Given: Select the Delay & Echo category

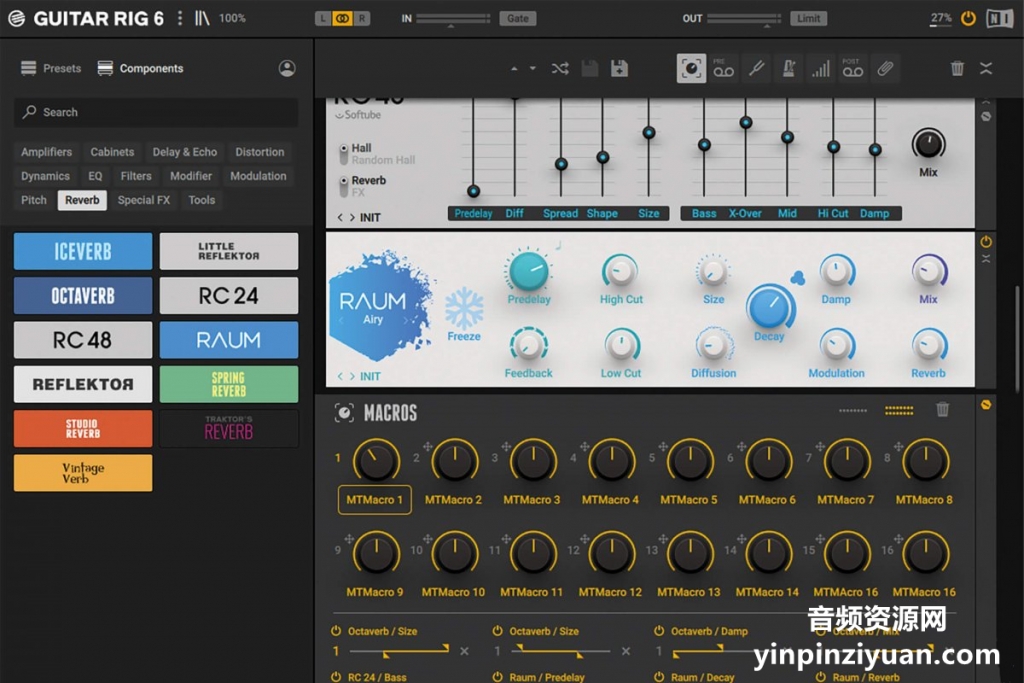Looking at the screenshot, I should tap(184, 152).
